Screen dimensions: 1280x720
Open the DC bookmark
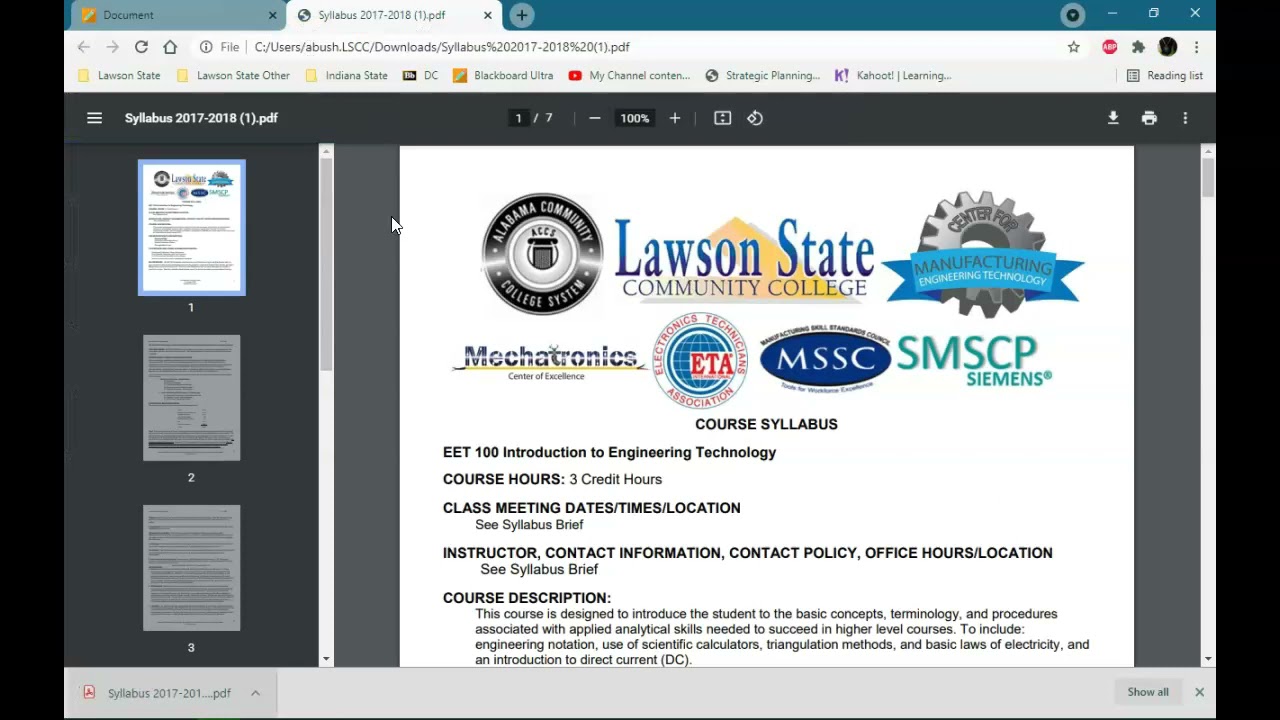[x=420, y=76]
